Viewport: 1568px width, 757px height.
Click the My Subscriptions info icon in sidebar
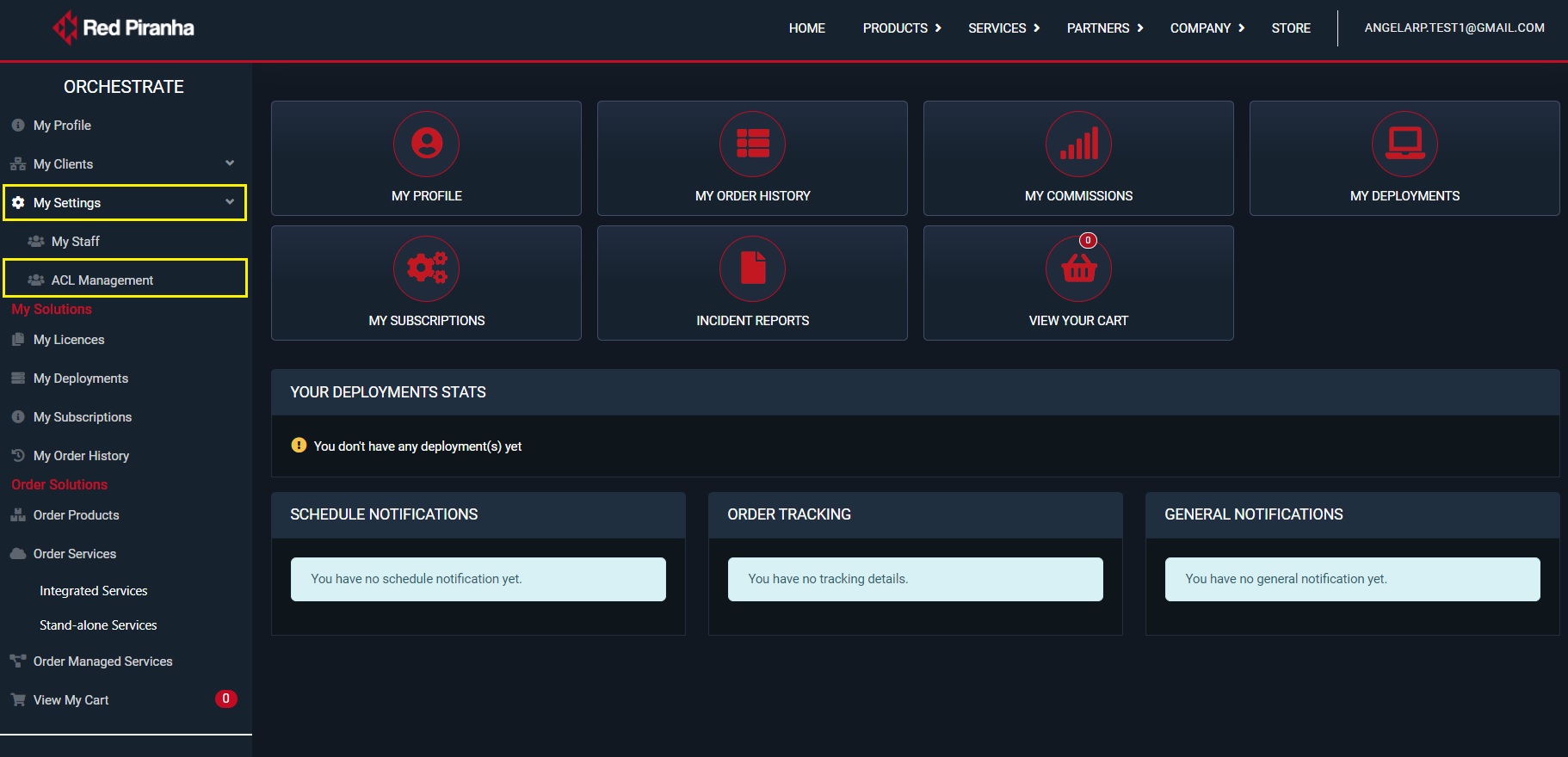[18, 417]
